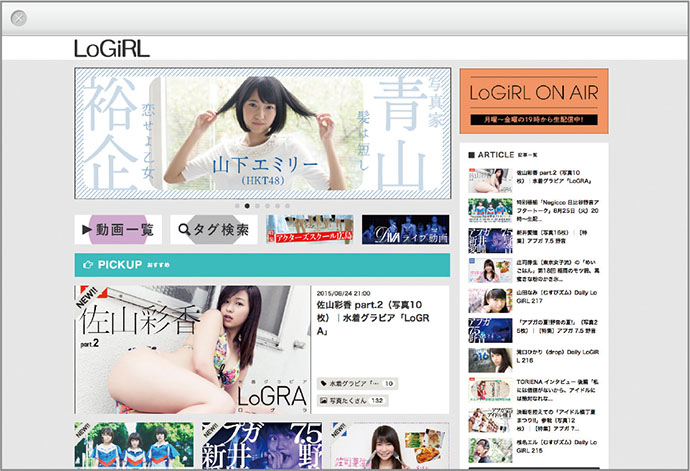
Task: Open the featured title 佐山彩香 part.2（写真10枚）
Action: pos(373,317)
